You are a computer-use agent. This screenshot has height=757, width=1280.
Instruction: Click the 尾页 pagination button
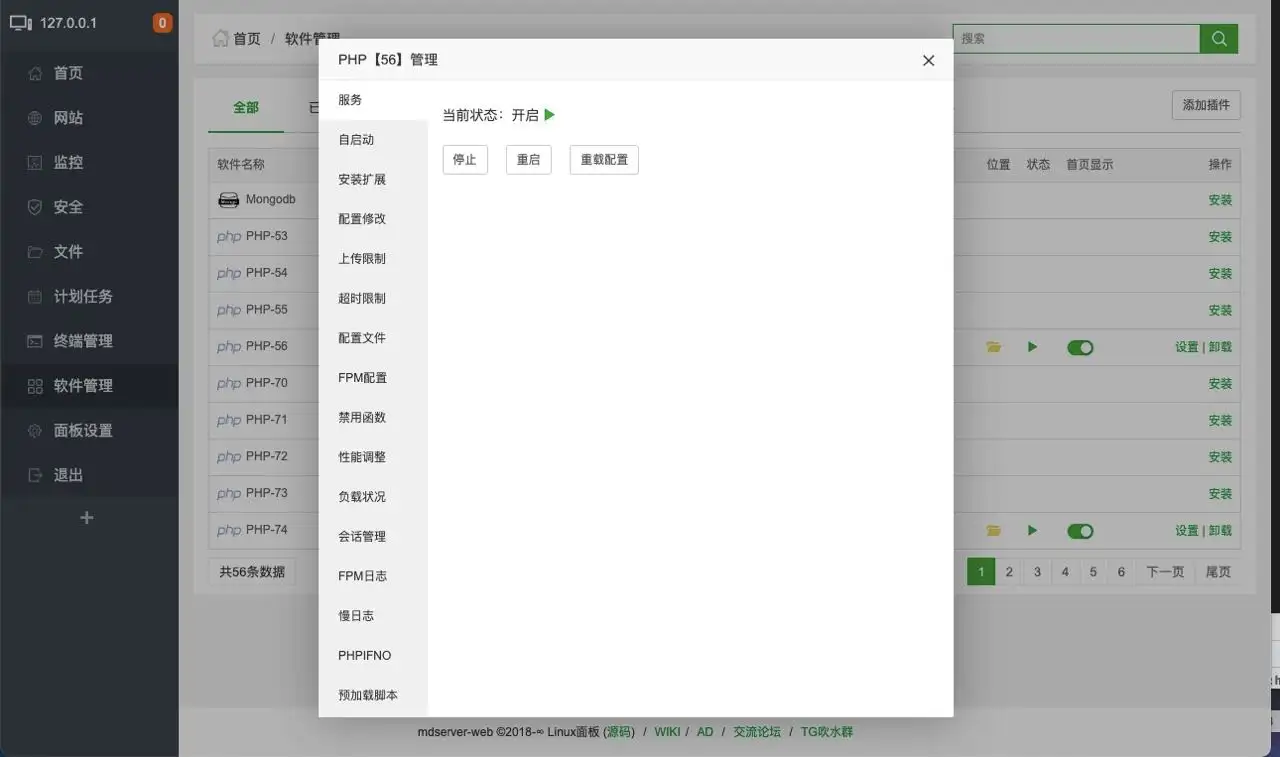click(x=1218, y=572)
